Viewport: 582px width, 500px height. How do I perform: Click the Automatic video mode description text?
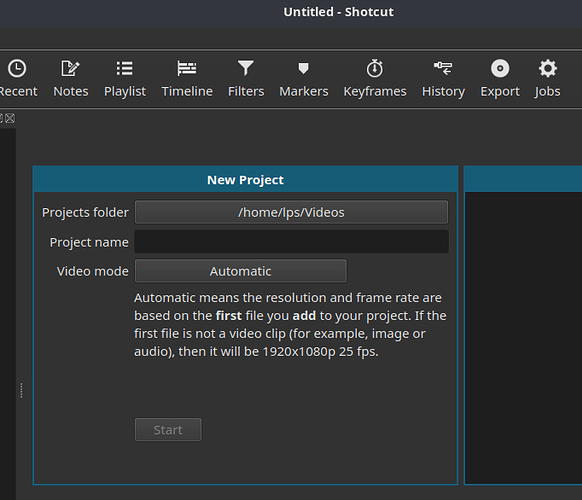click(x=290, y=325)
